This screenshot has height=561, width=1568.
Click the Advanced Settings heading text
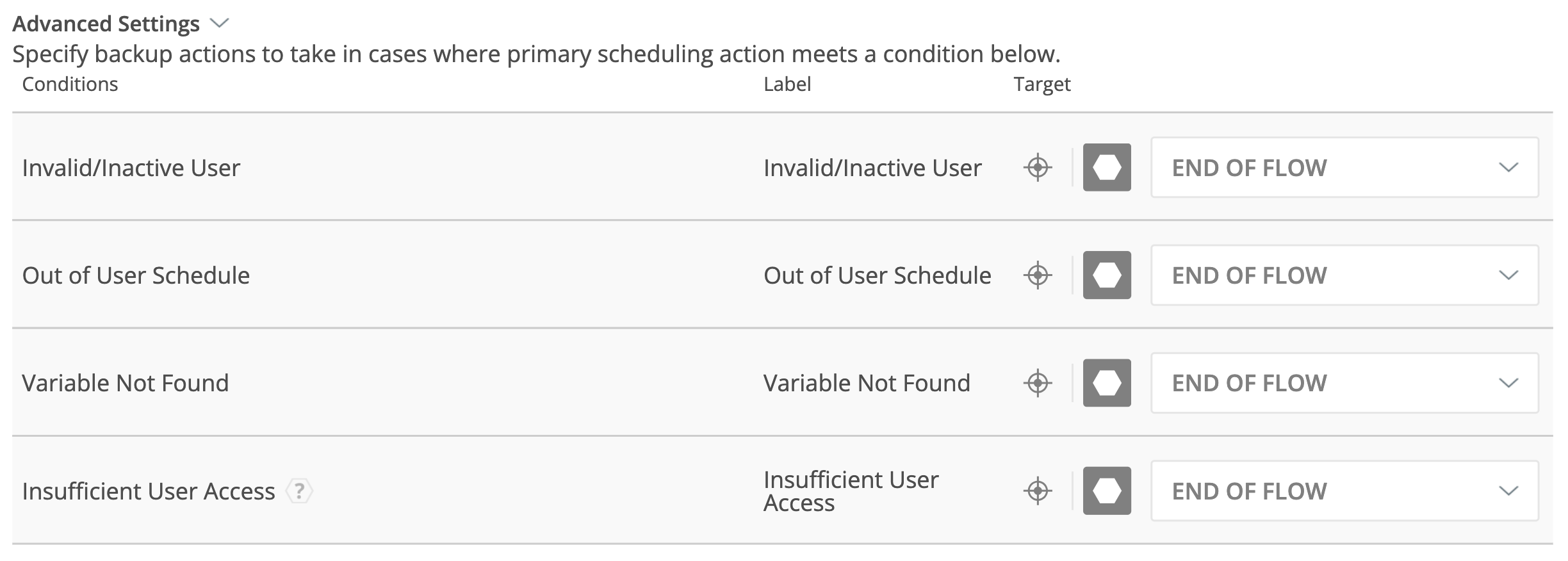click(106, 24)
